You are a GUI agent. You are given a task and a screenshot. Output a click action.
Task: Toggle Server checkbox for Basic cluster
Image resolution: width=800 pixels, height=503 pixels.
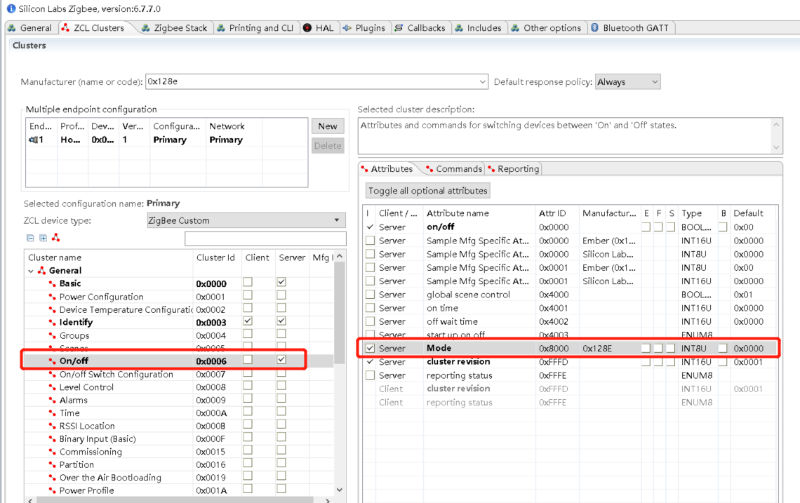pyautogui.click(x=281, y=282)
